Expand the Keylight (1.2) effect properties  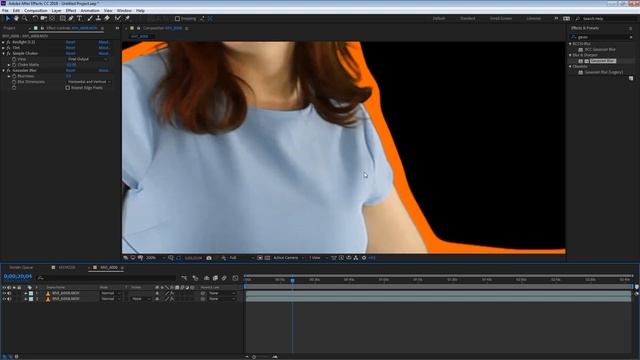click(3, 42)
